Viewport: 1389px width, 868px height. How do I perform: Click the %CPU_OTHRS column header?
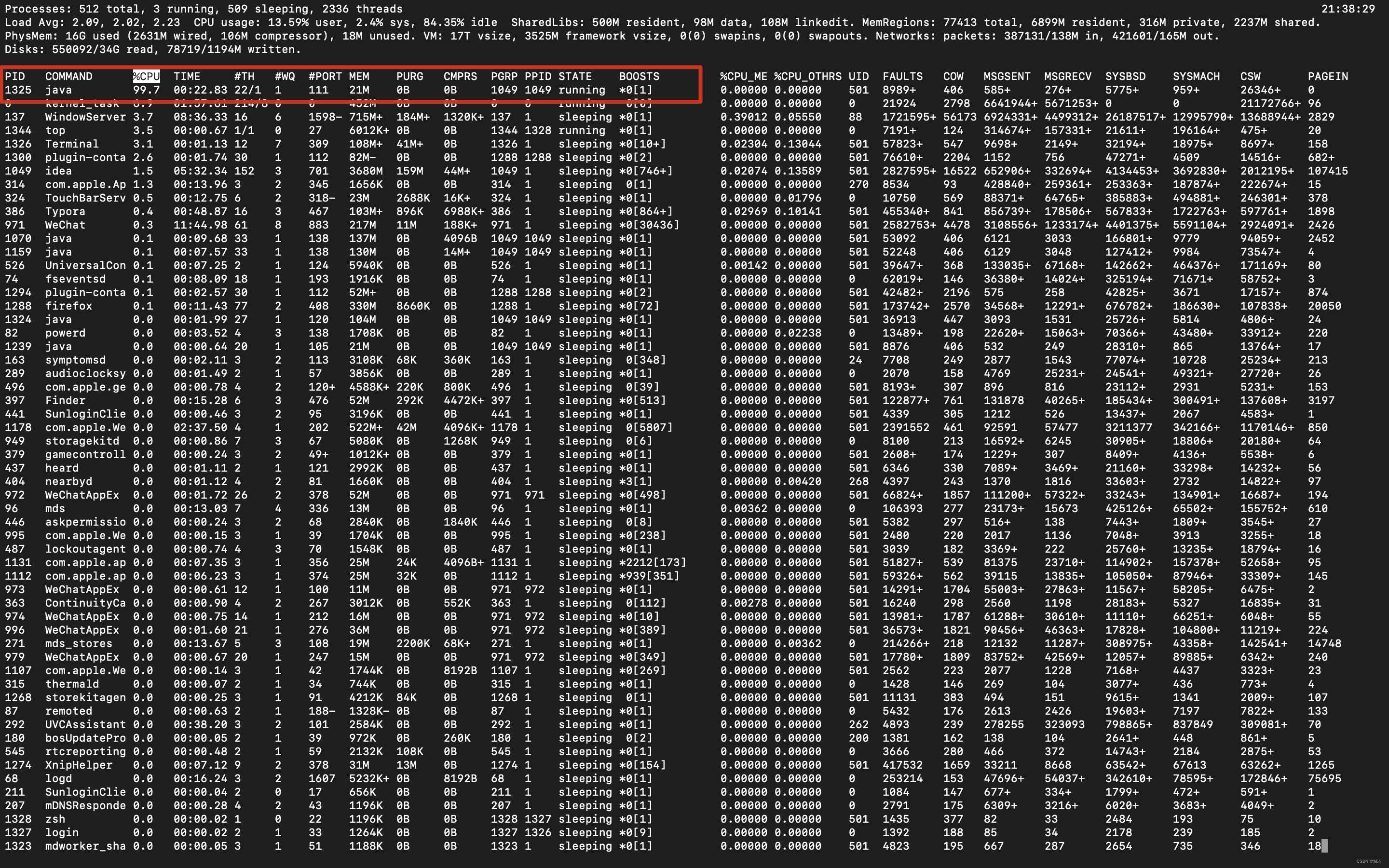[807, 76]
